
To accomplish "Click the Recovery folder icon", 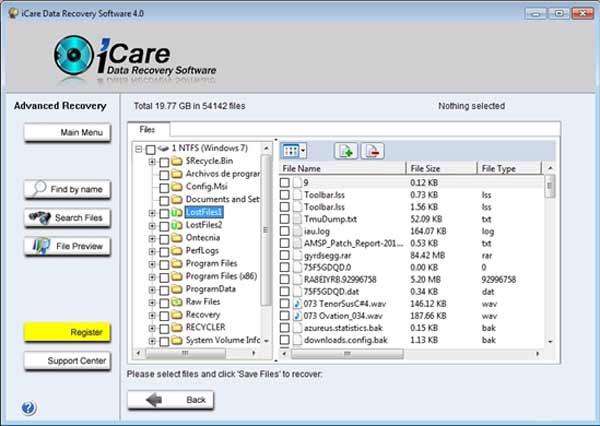I will click(176, 315).
